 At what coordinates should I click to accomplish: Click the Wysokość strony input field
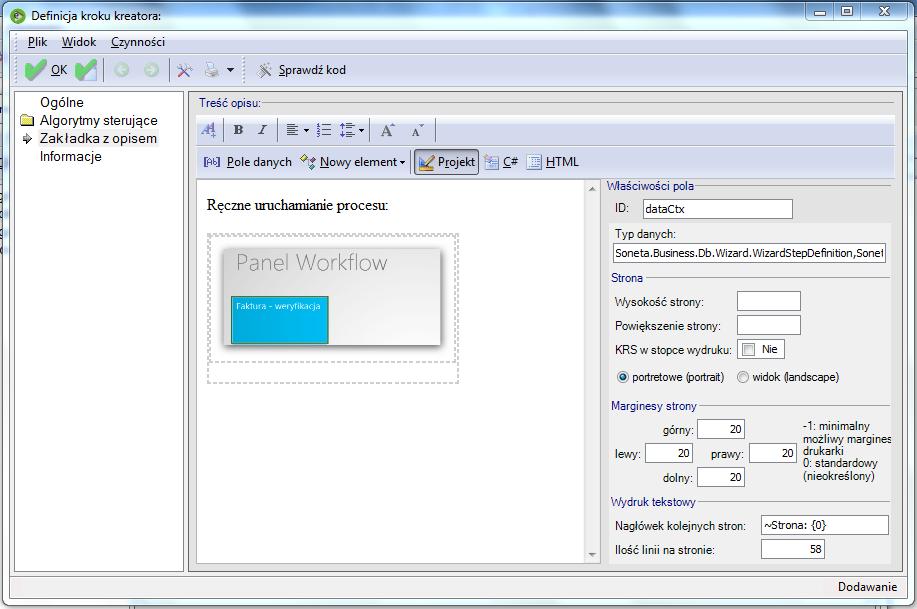tap(768, 301)
